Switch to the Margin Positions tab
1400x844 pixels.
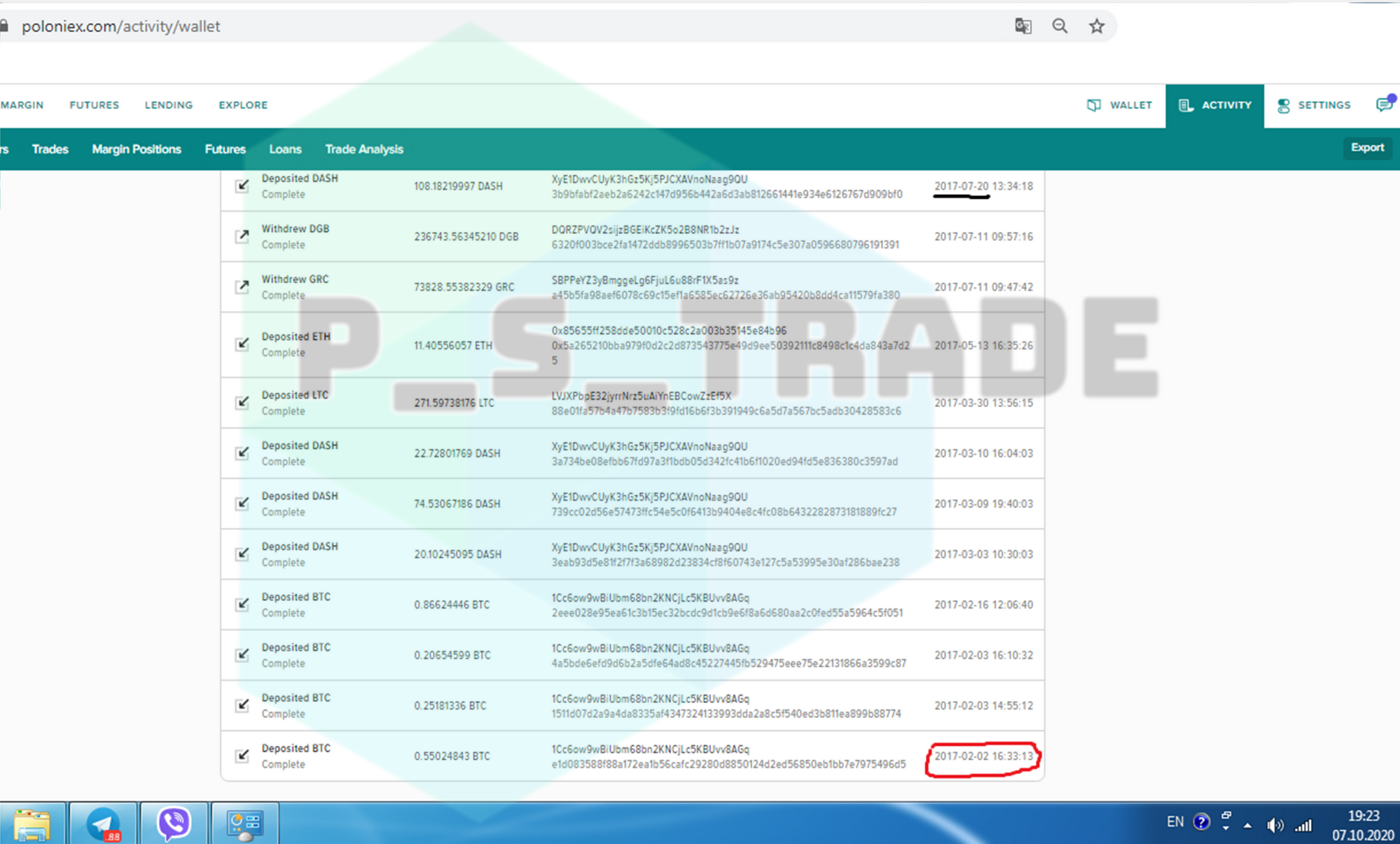tap(137, 149)
